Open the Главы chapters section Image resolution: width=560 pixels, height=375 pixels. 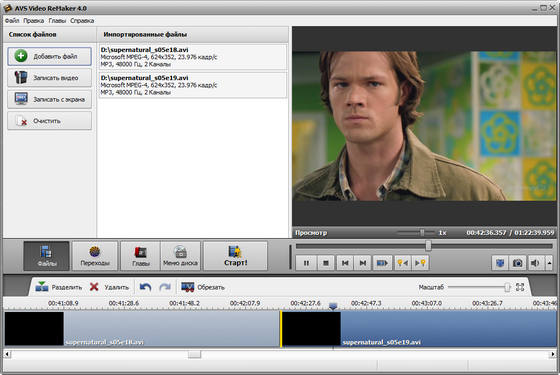[x=140, y=256]
